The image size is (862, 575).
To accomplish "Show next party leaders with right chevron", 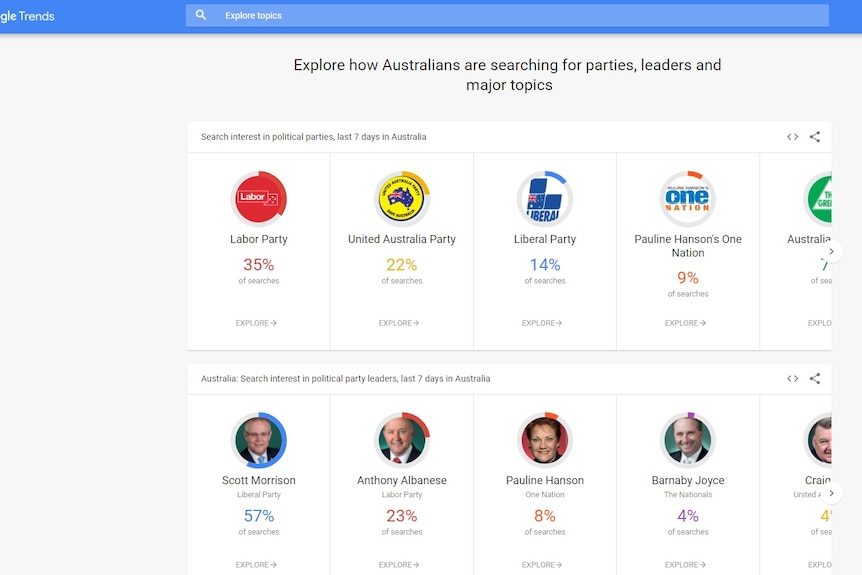I will point(832,493).
